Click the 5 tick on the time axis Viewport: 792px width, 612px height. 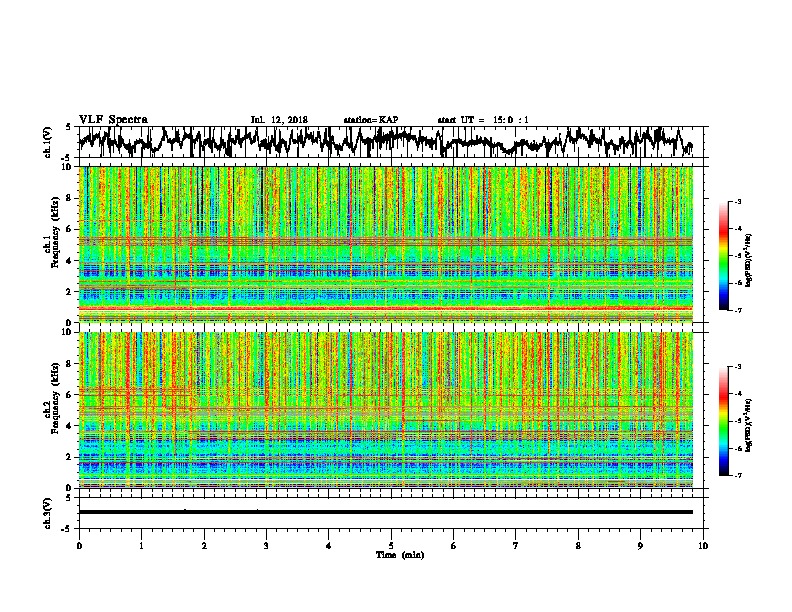coord(391,546)
